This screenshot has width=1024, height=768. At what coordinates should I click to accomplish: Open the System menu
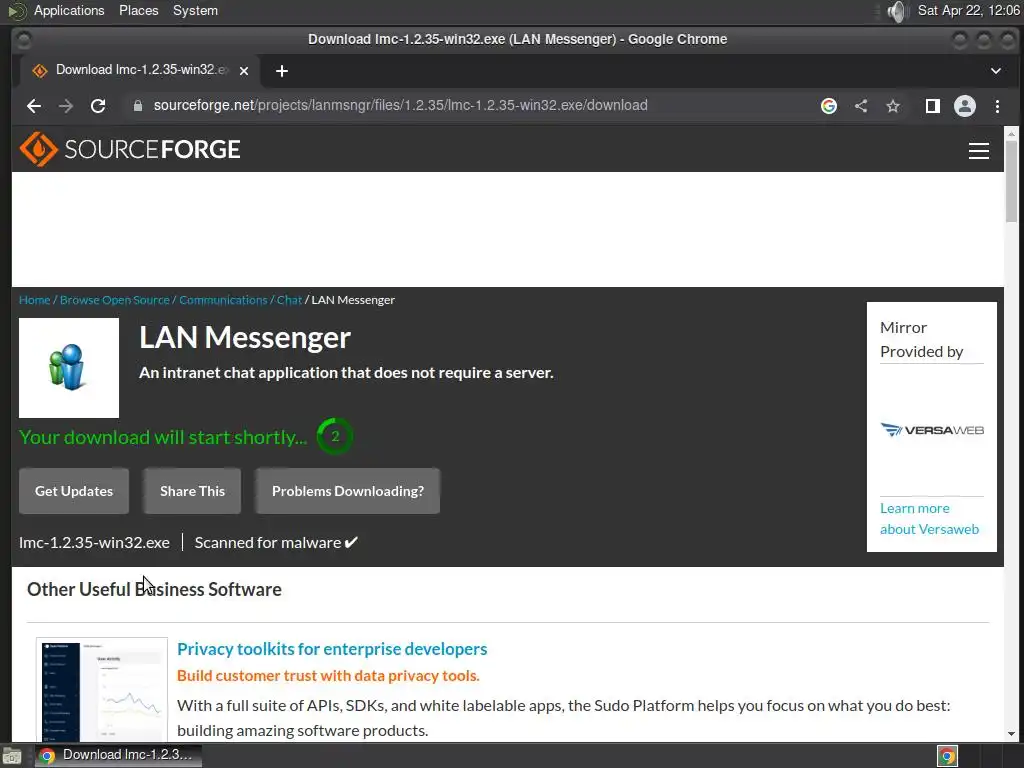point(195,10)
